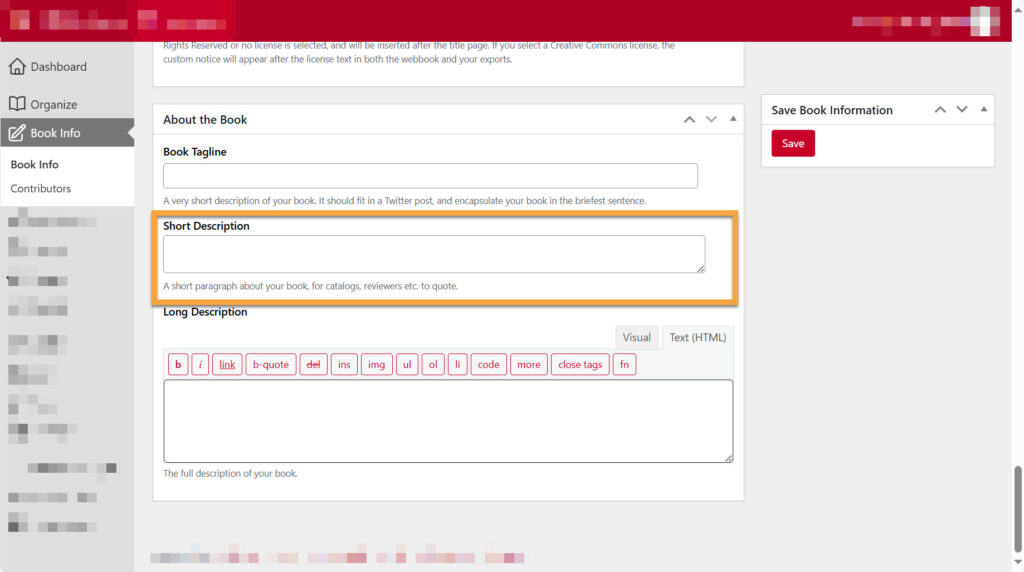Click the img quicktag button
The height and width of the screenshot is (572, 1024).
tap(376, 365)
